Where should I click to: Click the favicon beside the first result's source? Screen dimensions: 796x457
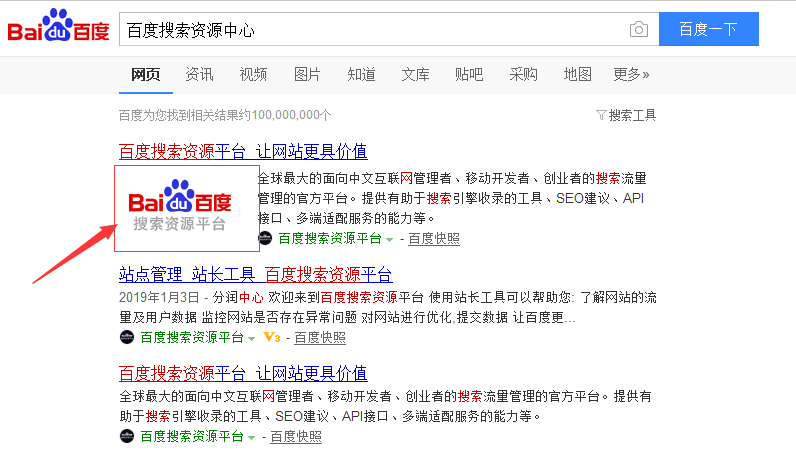(265, 238)
